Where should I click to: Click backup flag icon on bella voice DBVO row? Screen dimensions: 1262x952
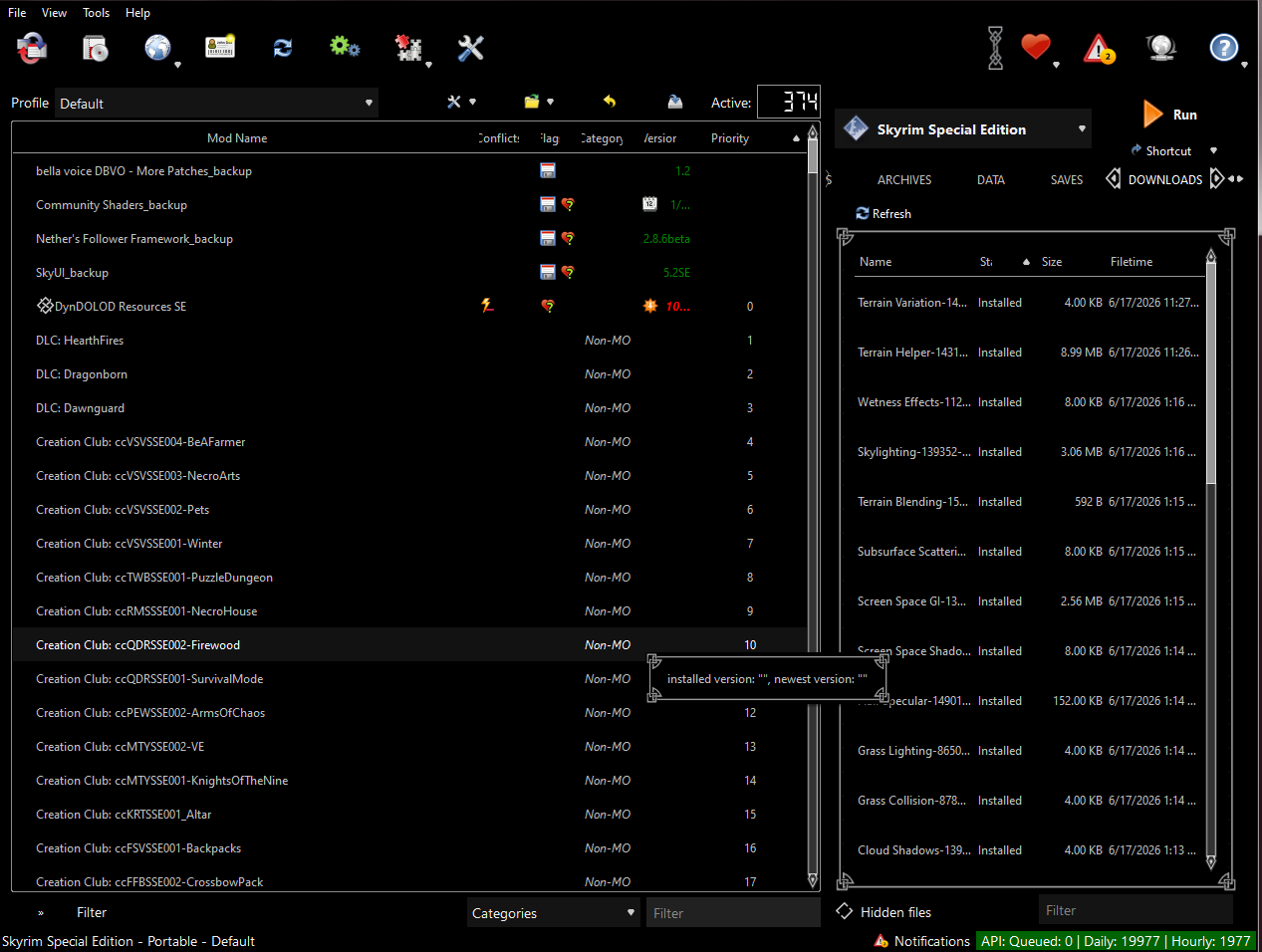coord(548,170)
